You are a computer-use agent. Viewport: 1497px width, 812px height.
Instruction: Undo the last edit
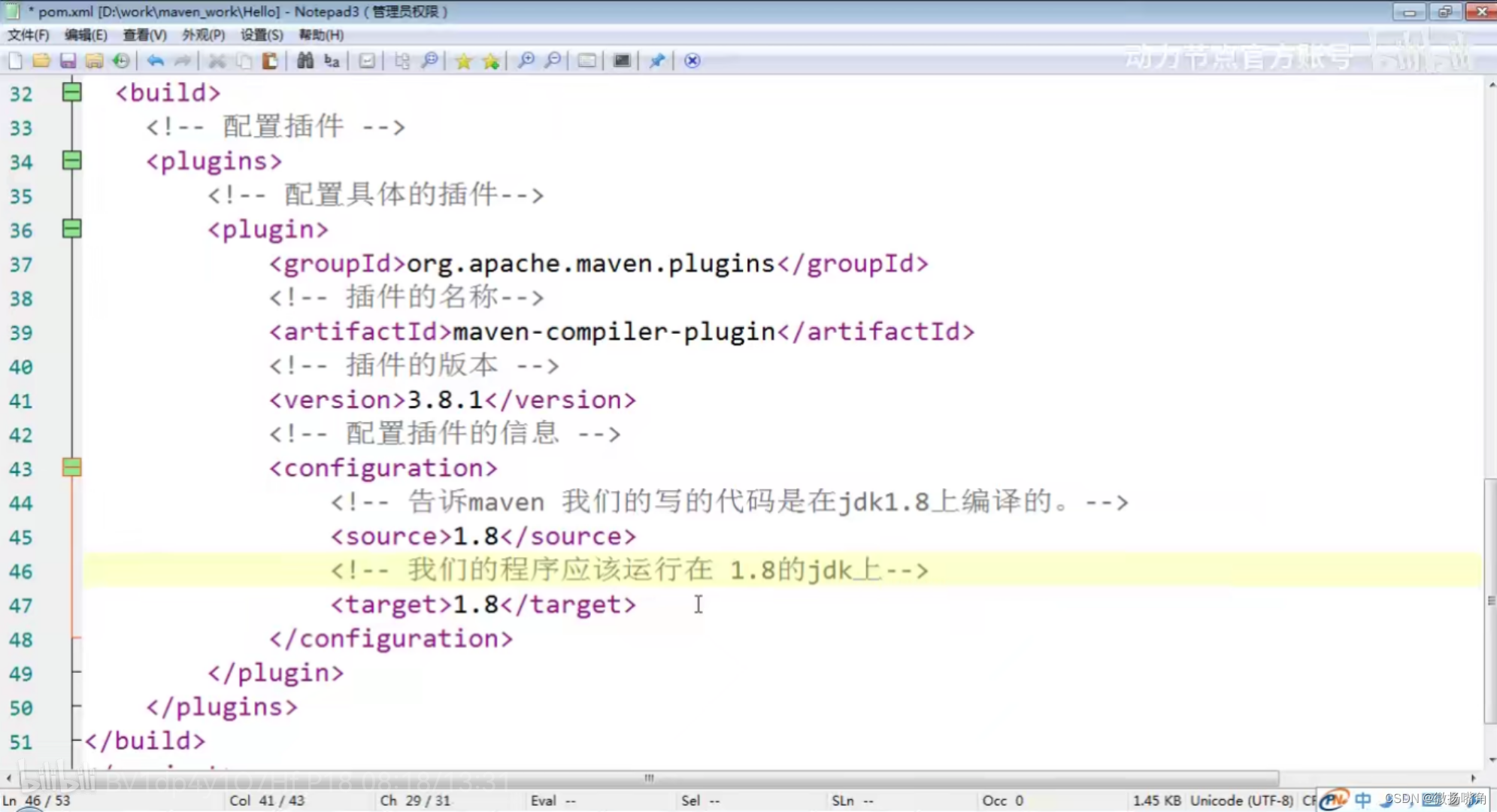(155, 61)
